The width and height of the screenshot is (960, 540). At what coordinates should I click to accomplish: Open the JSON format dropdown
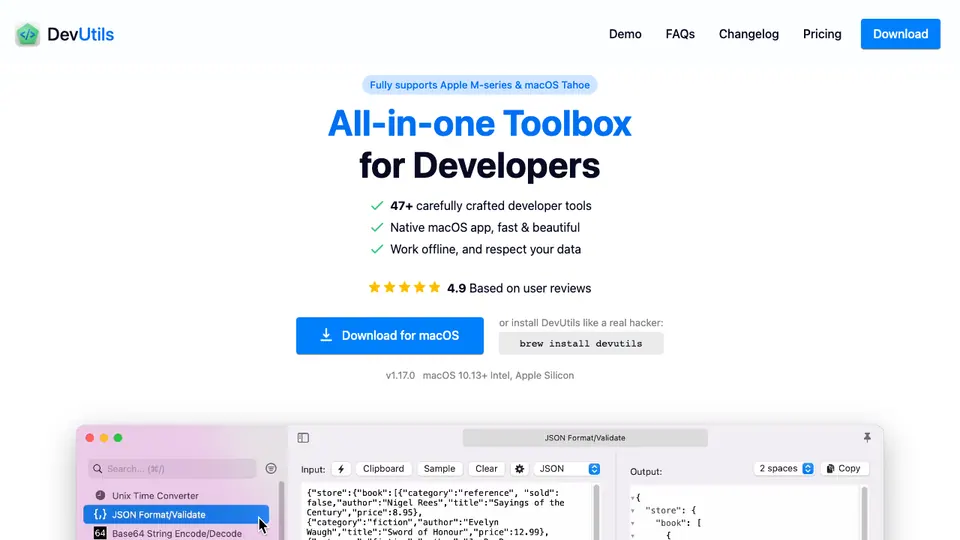click(567, 469)
